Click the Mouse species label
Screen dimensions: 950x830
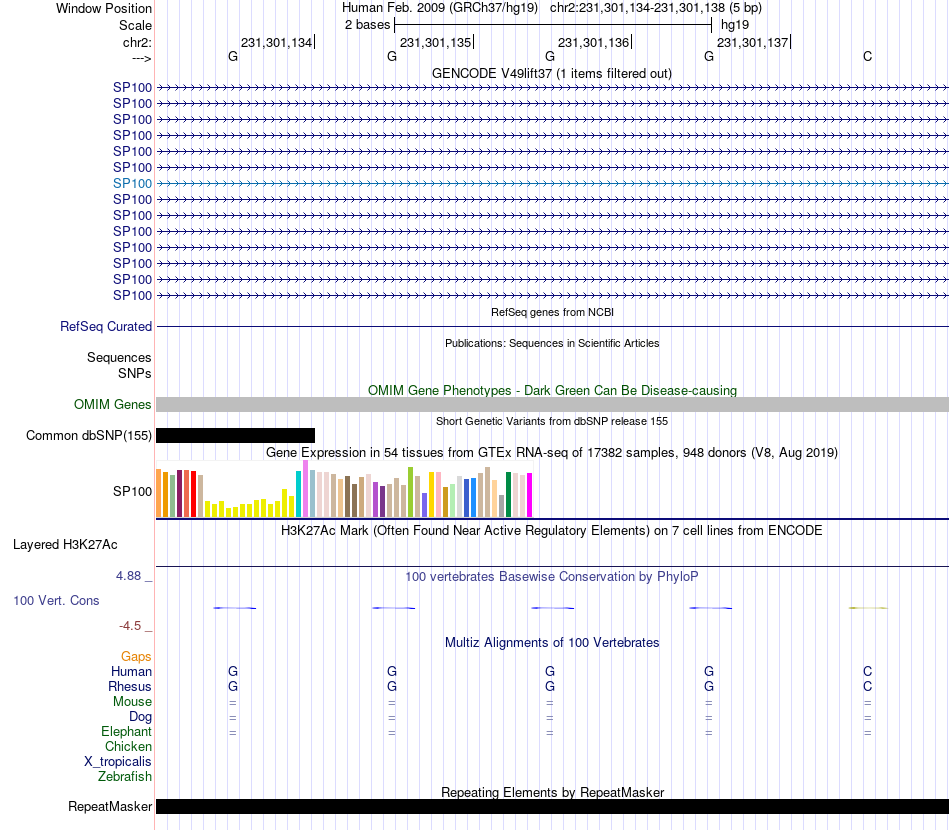(x=132, y=702)
